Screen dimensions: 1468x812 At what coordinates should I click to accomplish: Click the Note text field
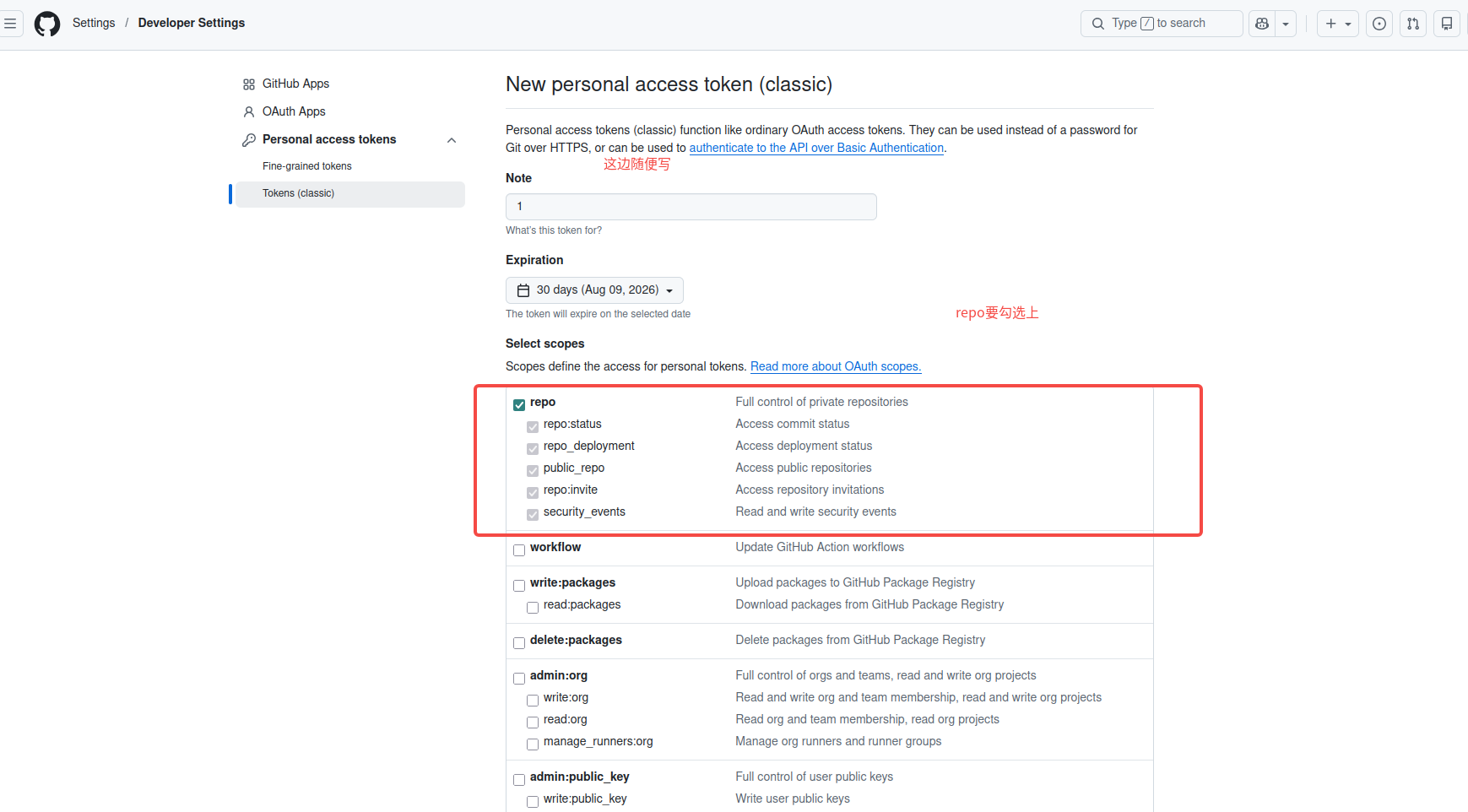coord(691,207)
